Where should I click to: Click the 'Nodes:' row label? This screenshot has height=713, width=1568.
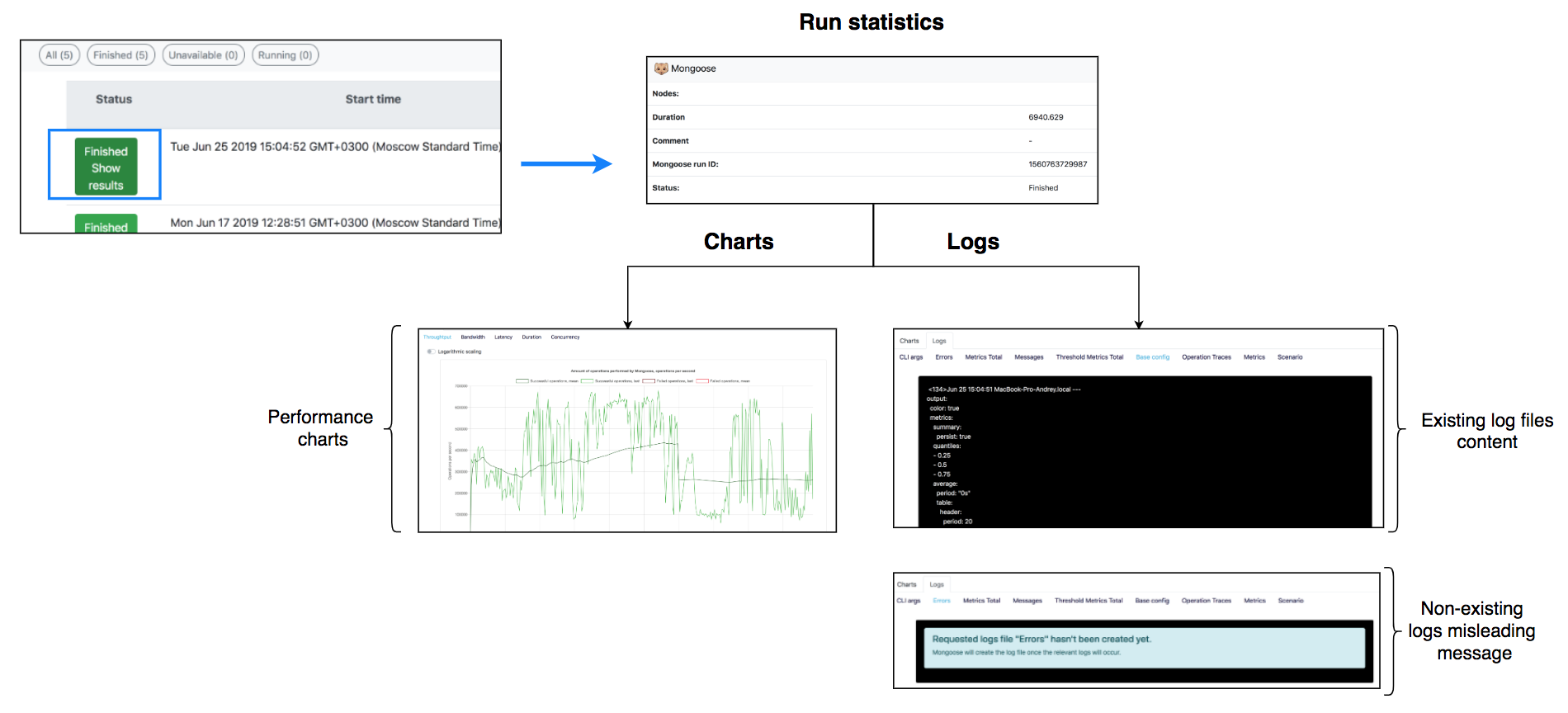point(665,94)
